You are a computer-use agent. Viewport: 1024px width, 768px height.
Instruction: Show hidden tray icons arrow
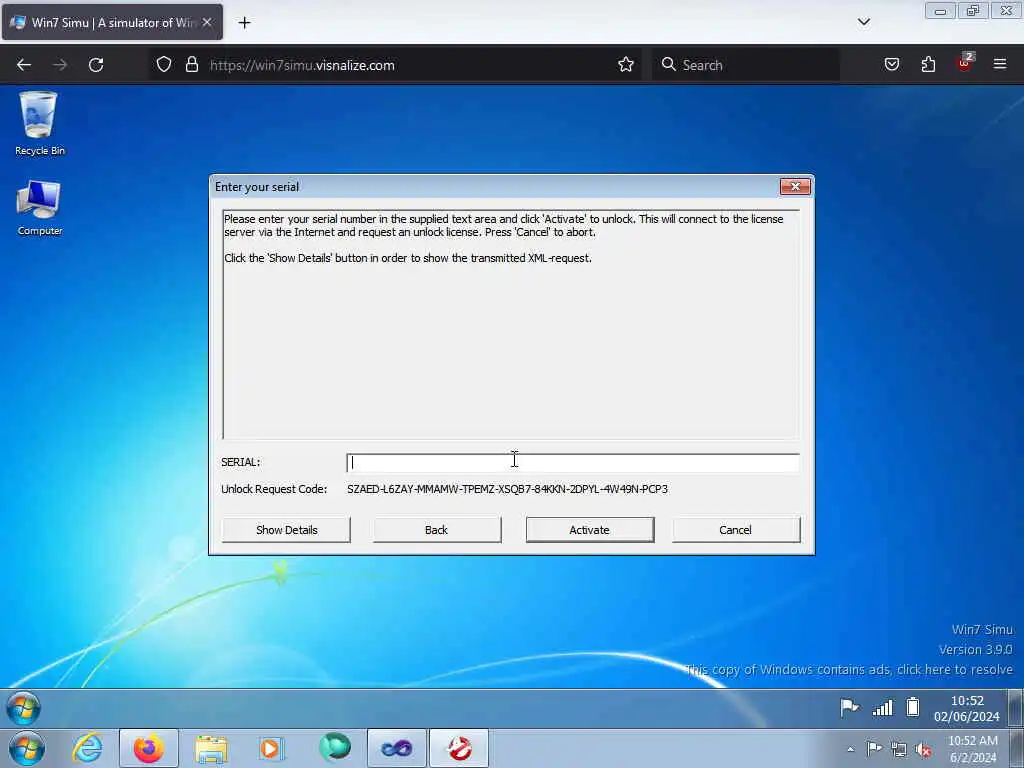(850, 749)
